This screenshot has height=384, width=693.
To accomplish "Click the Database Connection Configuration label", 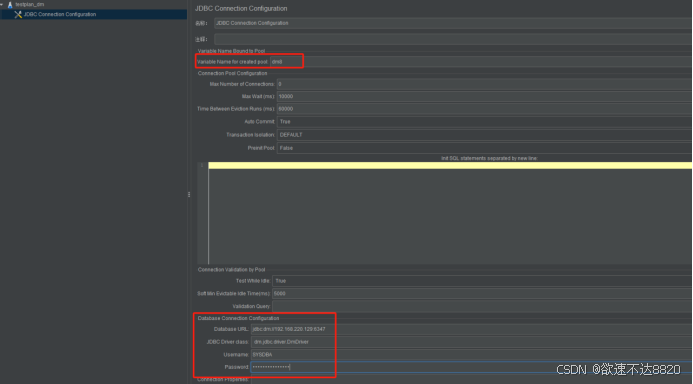I will (238, 318).
